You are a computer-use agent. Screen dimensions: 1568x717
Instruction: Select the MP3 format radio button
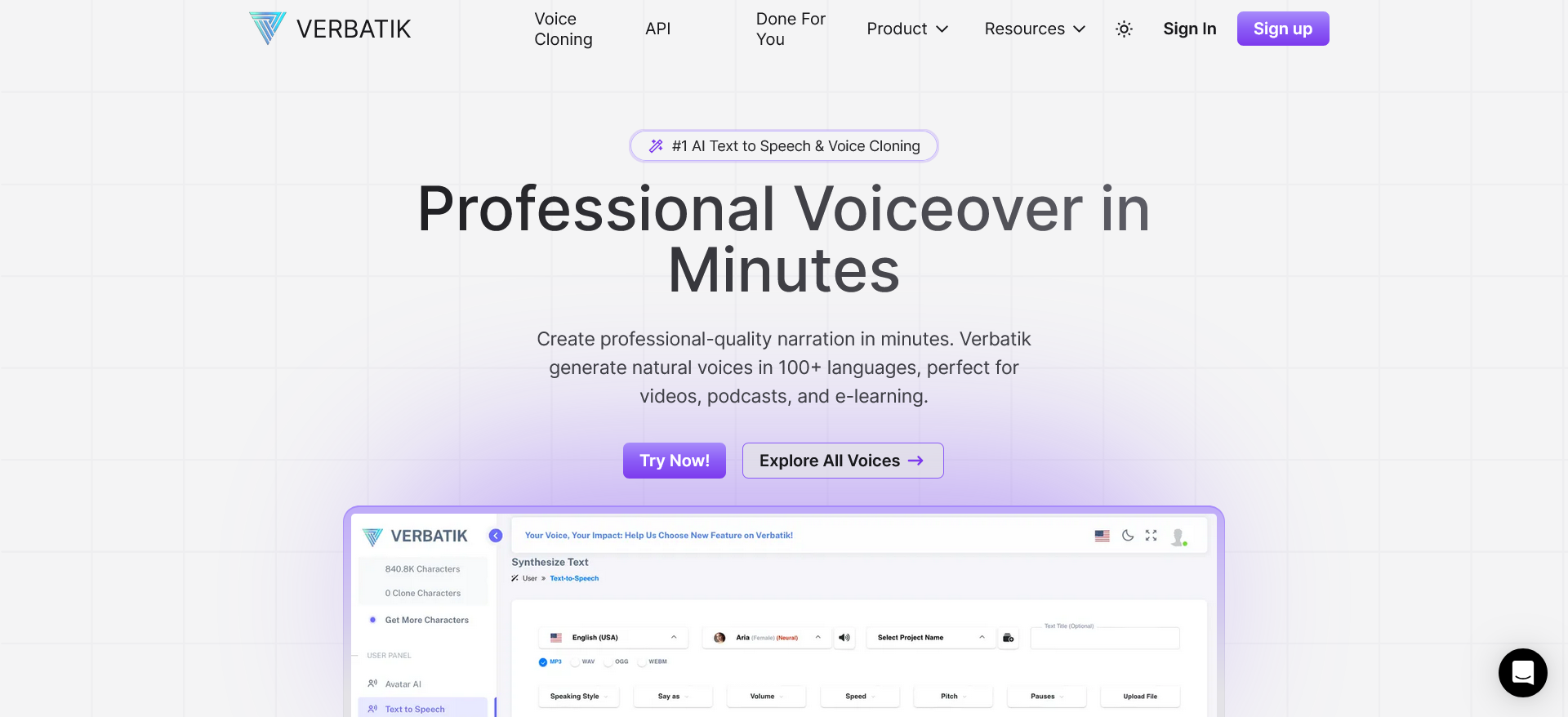click(543, 662)
